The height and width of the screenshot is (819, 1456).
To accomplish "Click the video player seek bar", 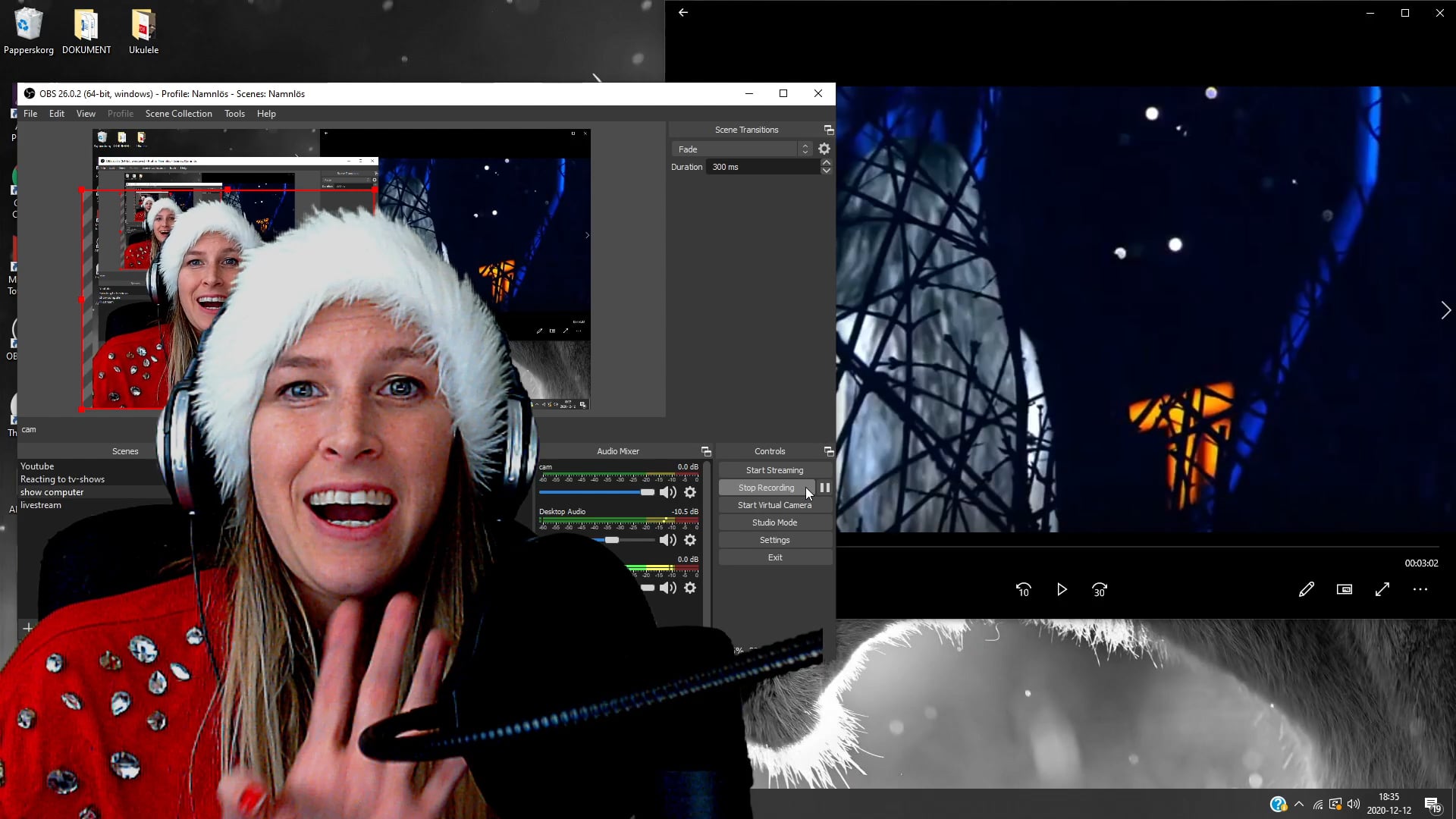I will point(1137,546).
